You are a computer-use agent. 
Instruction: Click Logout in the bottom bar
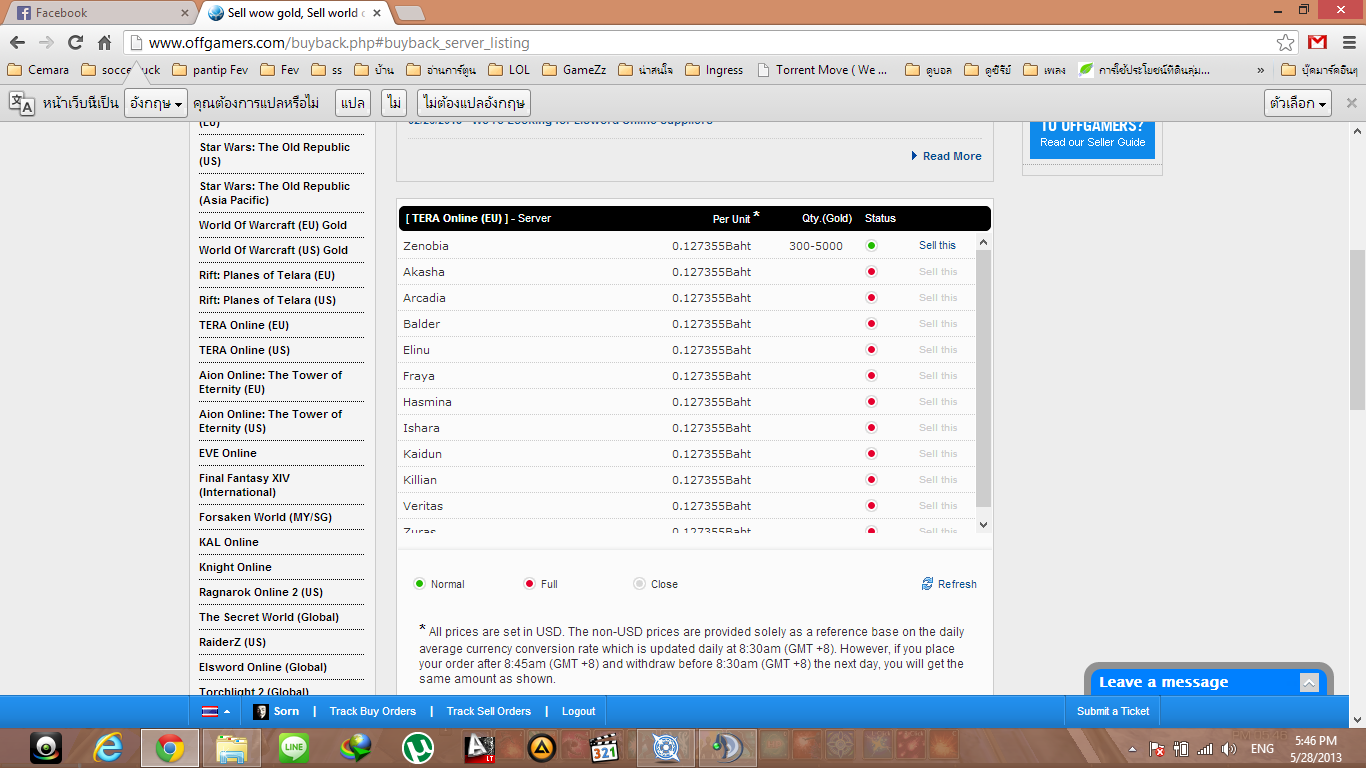[578, 711]
